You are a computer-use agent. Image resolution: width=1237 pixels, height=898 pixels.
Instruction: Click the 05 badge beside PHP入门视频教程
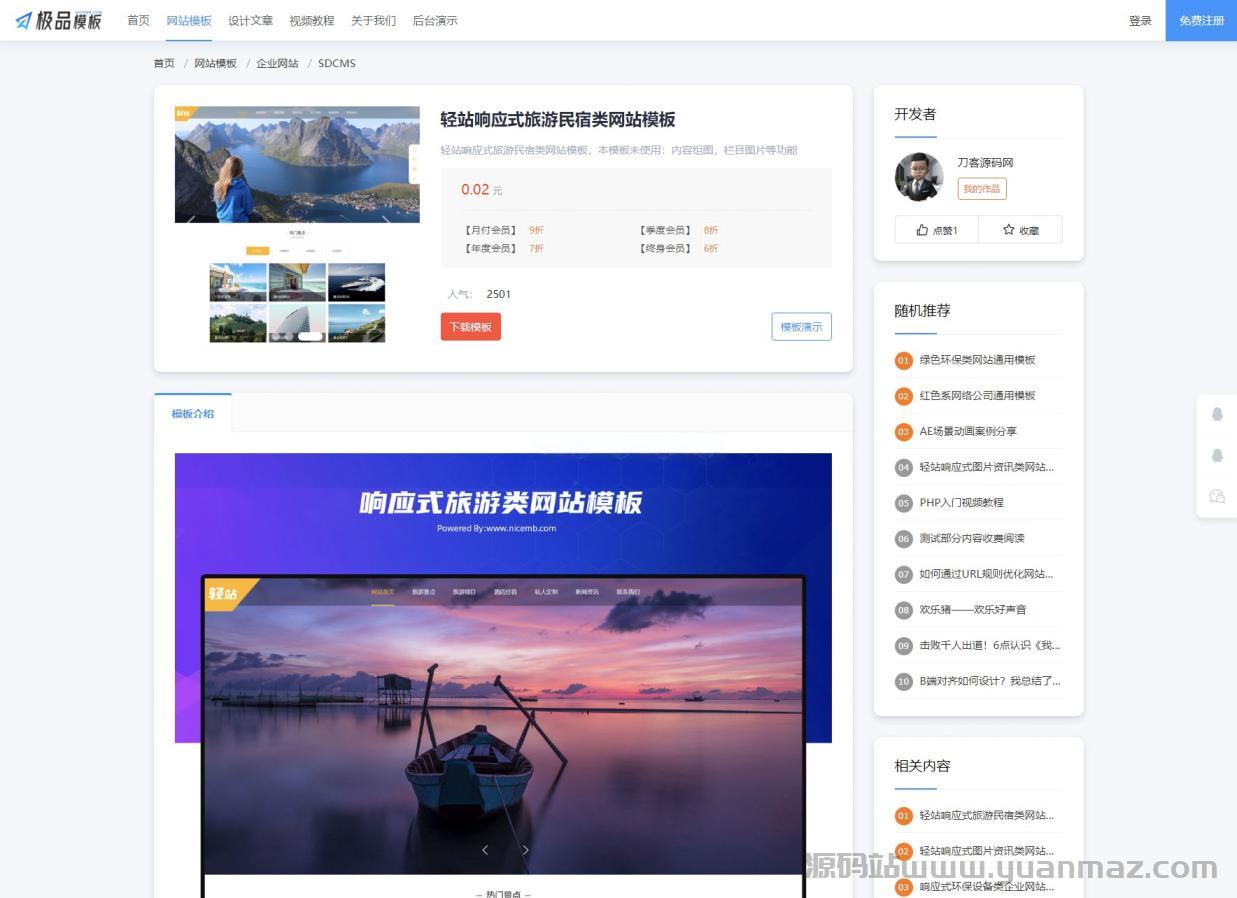[x=903, y=503]
